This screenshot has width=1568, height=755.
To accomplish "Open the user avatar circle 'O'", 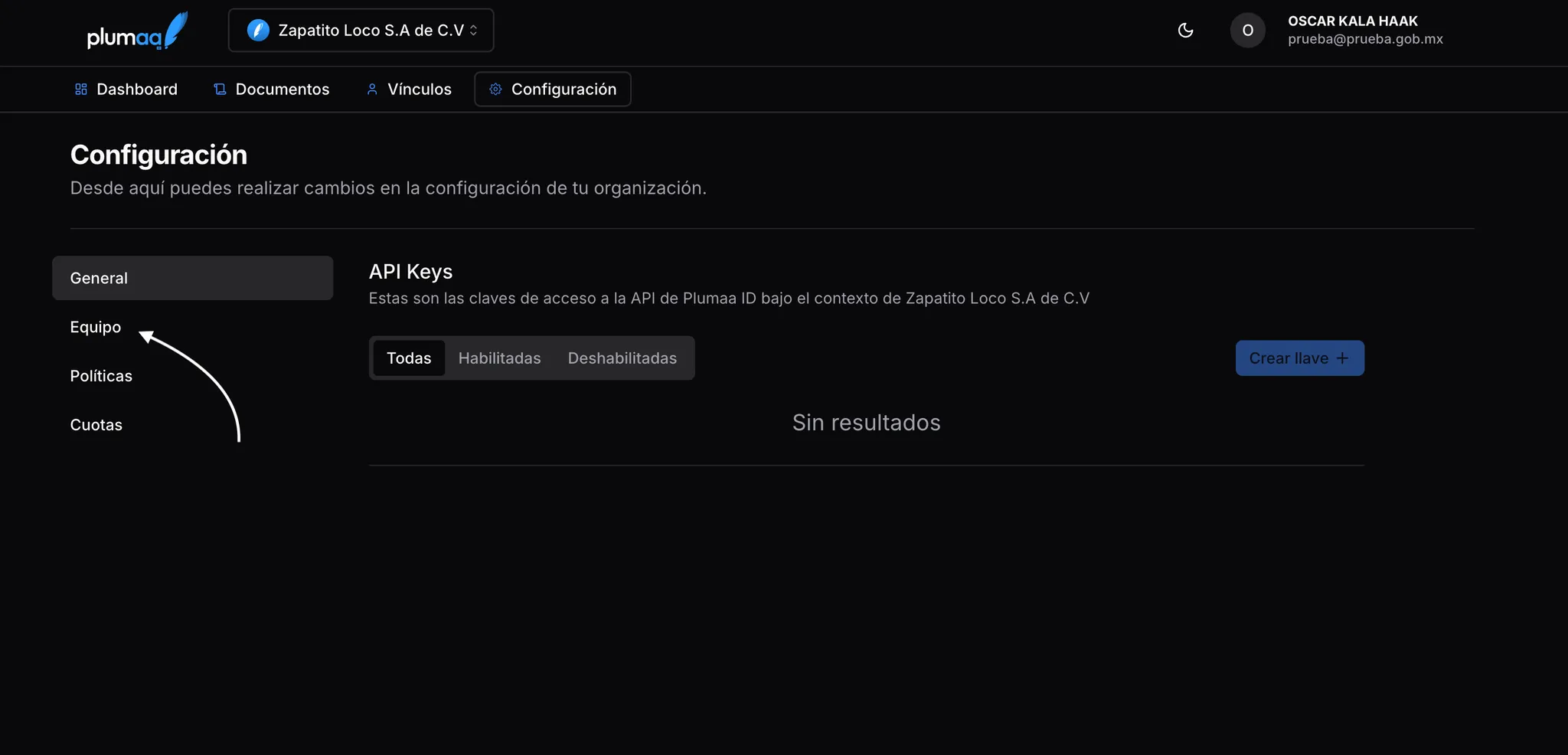I will (x=1247, y=31).
